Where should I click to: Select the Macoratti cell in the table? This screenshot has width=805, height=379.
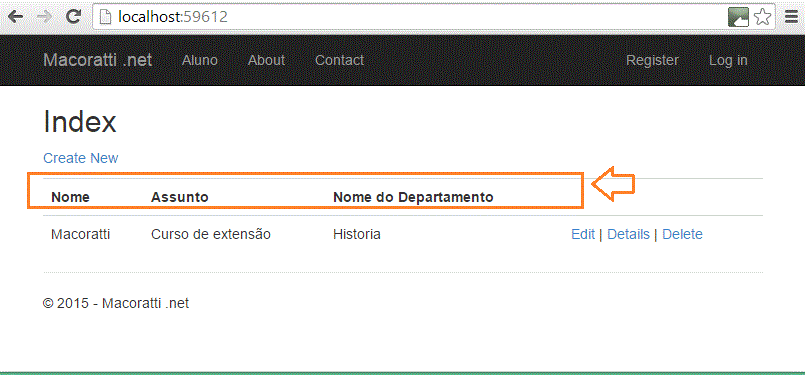point(81,234)
